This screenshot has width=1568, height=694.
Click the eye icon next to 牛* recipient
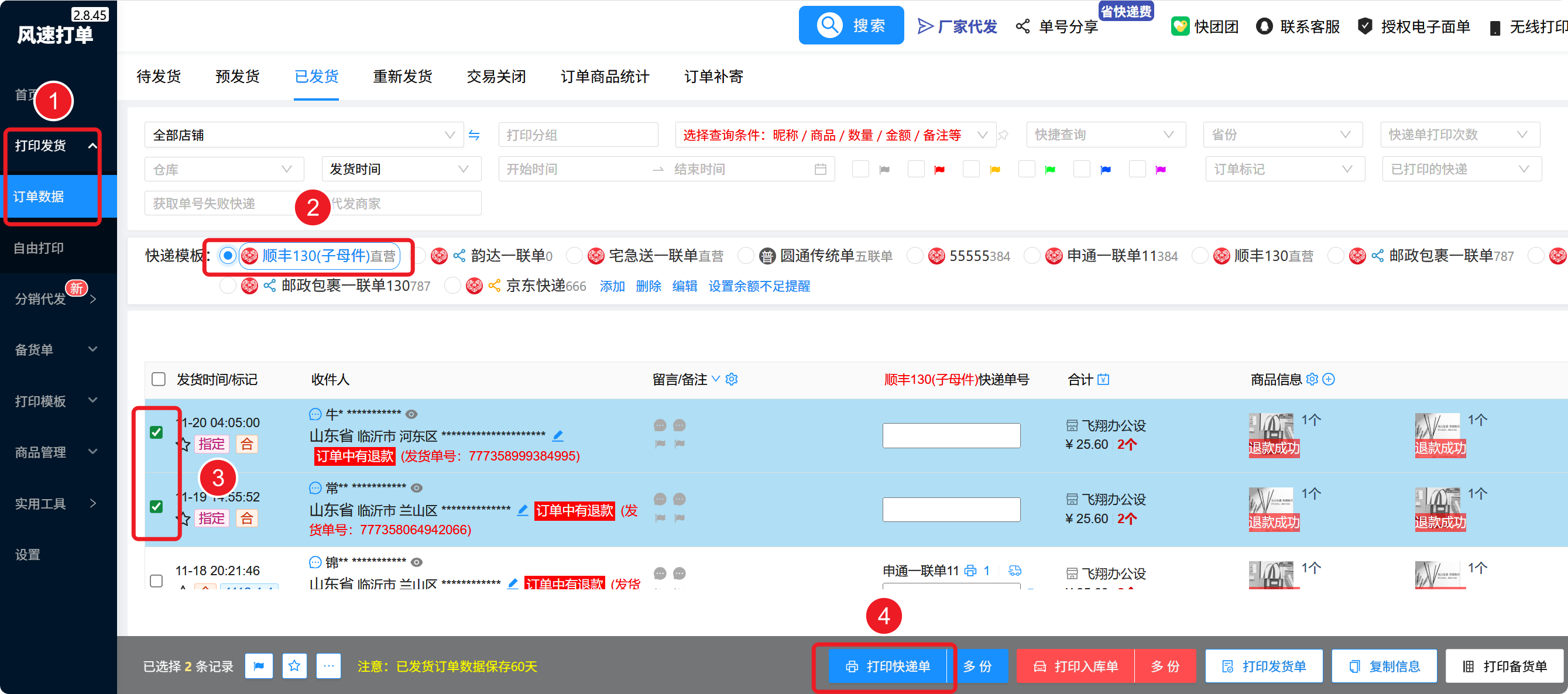(411, 414)
